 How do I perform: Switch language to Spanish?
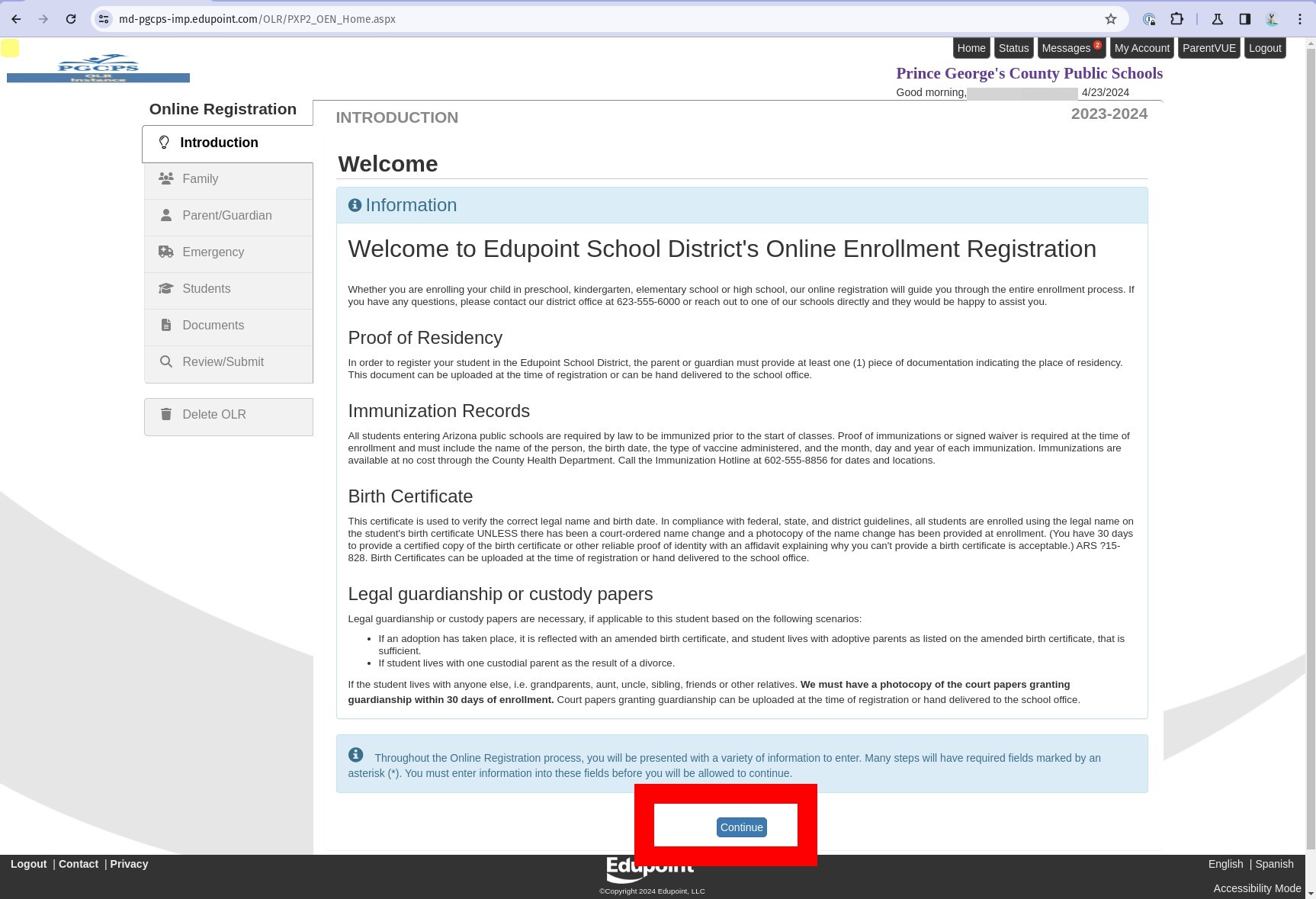(x=1274, y=863)
